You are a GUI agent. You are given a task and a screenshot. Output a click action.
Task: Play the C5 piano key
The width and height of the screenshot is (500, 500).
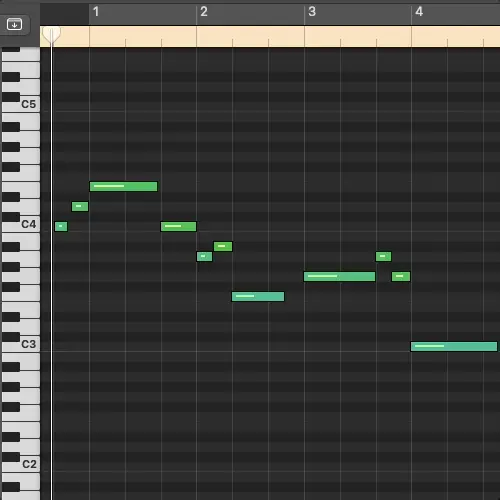[x=28, y=105]
